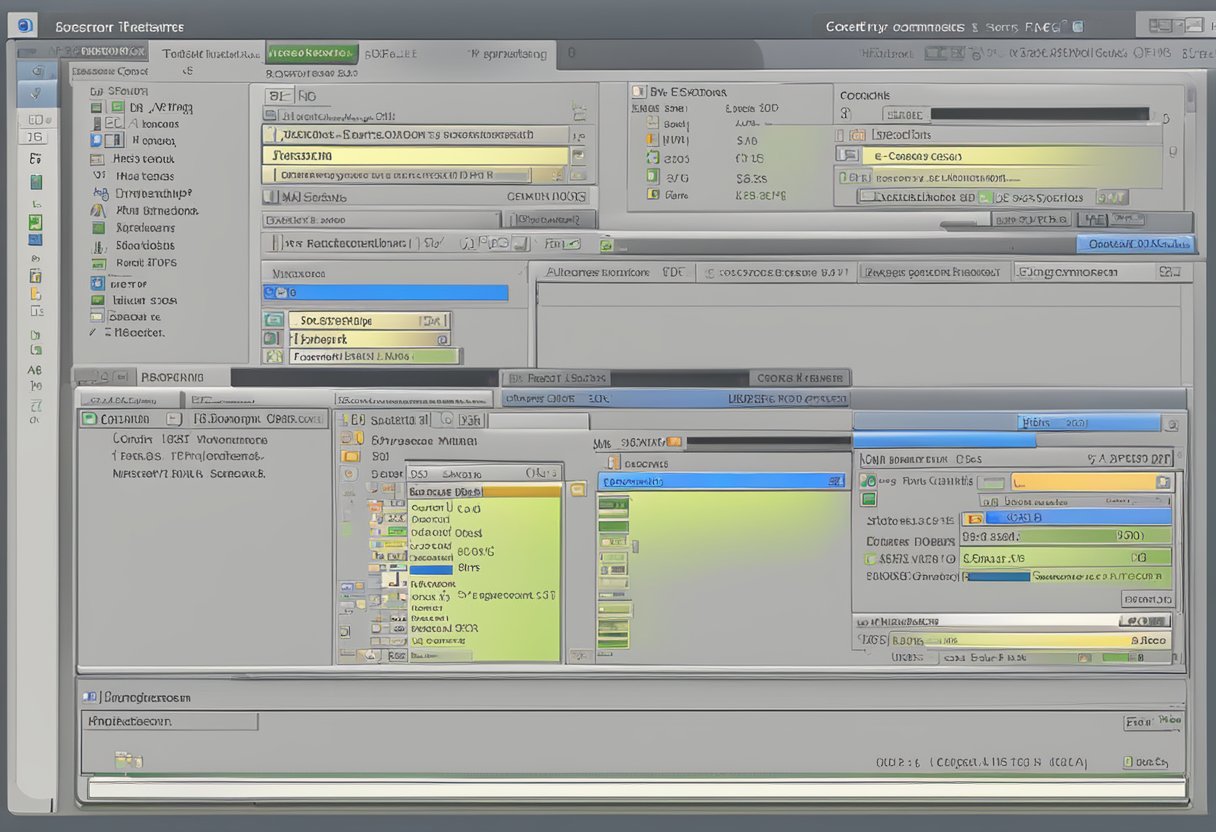
Task: Click the dark progress bar next to 'SIRGEE'
Action: tap(1040, 114)
